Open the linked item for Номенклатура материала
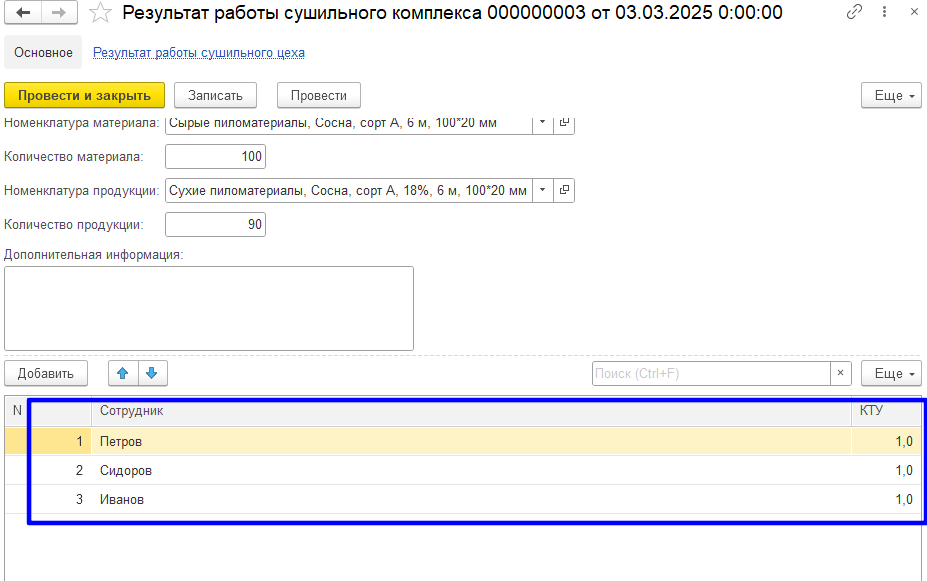Screen dimensions: 927x581 [564, 123]
